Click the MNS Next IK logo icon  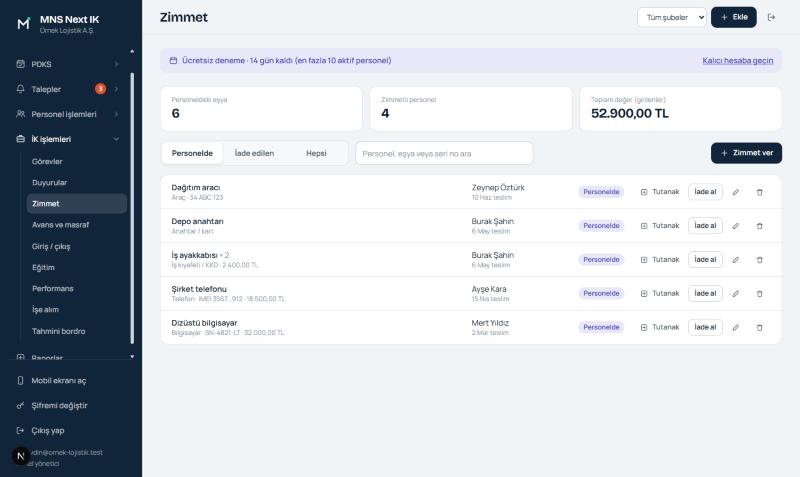(23, 23)
